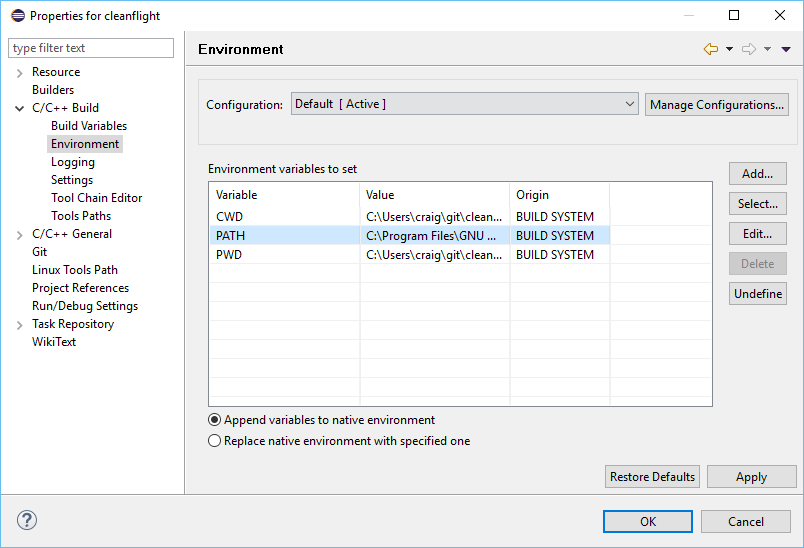Select Append variables to native environment
Viewport: 804px width, 548px height.
click(214, 420)
